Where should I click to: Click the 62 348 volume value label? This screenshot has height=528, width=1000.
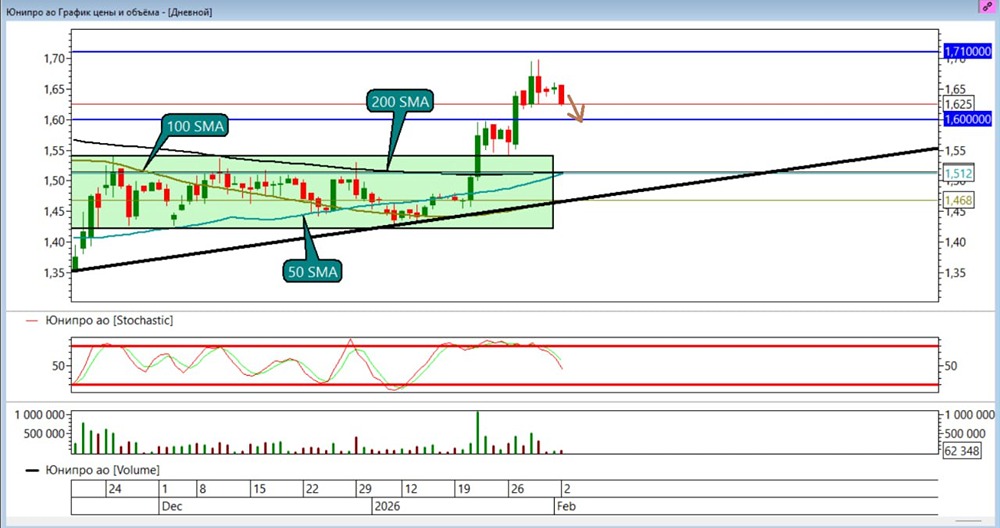(962, 451)
